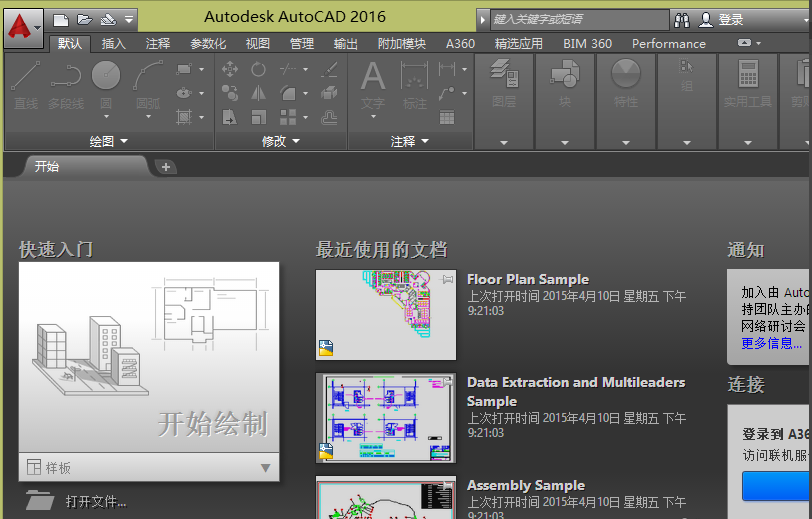Insert a Table via table icon

click(x=447, y=117)
